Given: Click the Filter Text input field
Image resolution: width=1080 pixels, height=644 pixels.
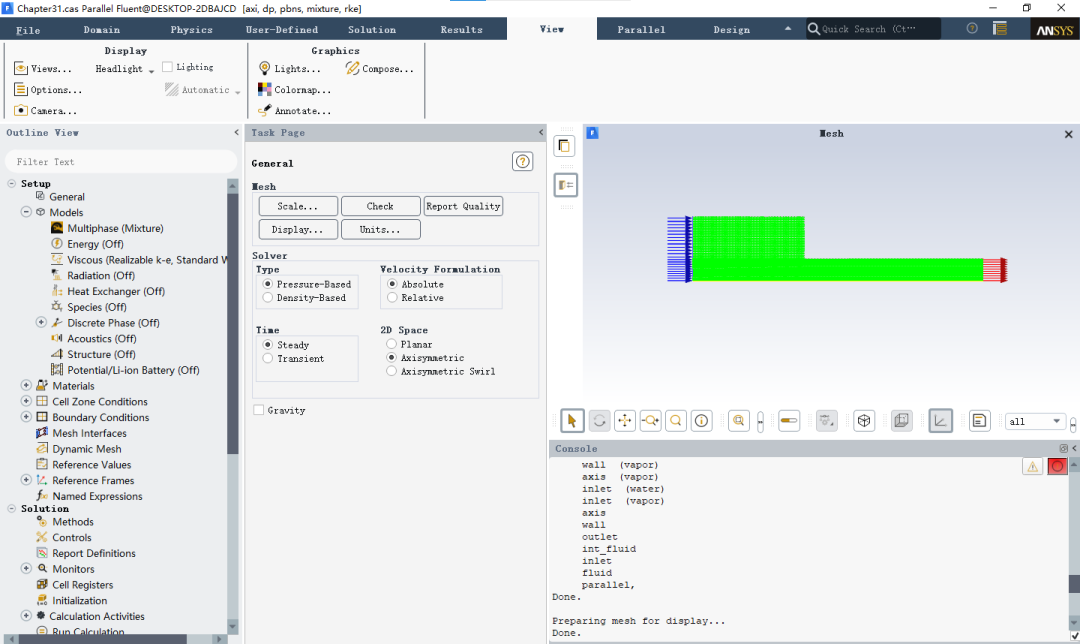Looking at the screenshot, I should click(x=121, y=161).
